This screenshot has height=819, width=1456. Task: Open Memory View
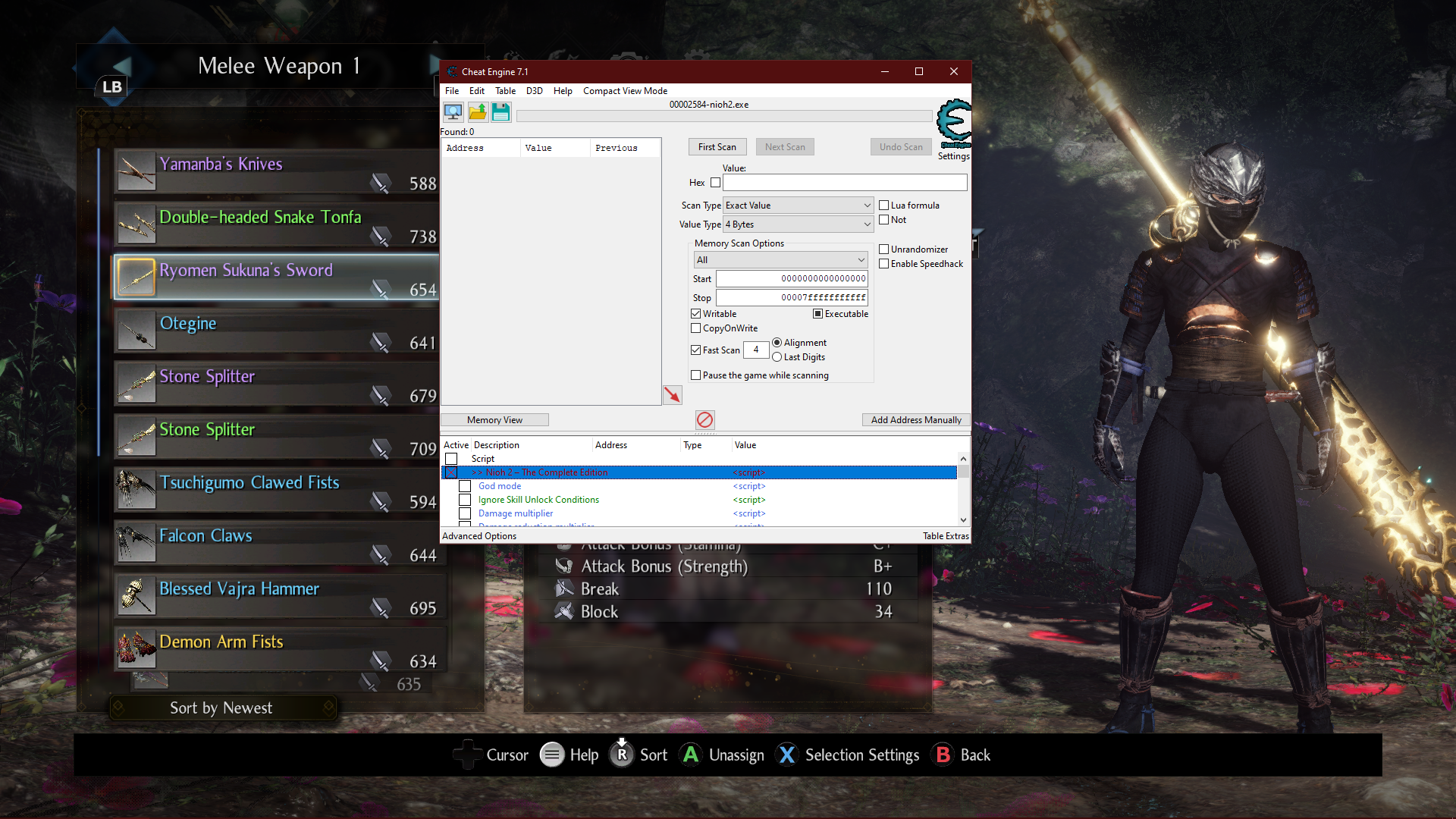[494, 420]
